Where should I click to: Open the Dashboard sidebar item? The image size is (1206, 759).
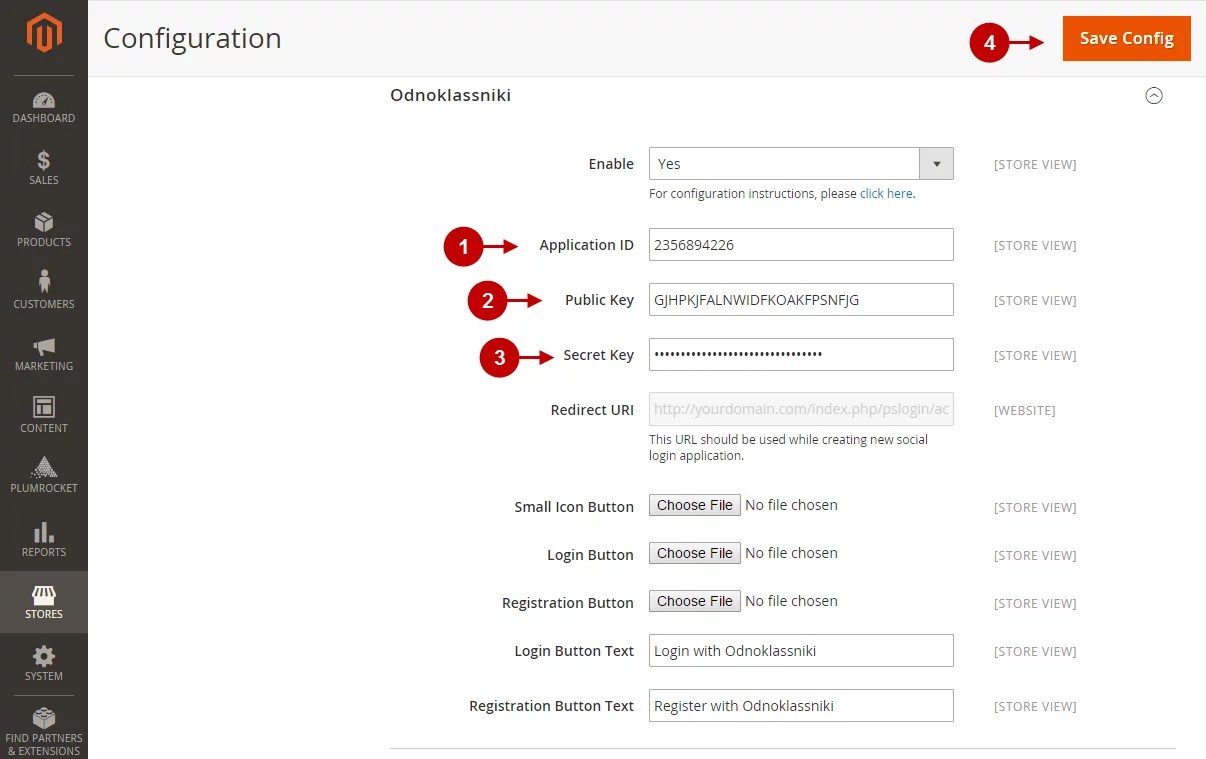point(44,107)
